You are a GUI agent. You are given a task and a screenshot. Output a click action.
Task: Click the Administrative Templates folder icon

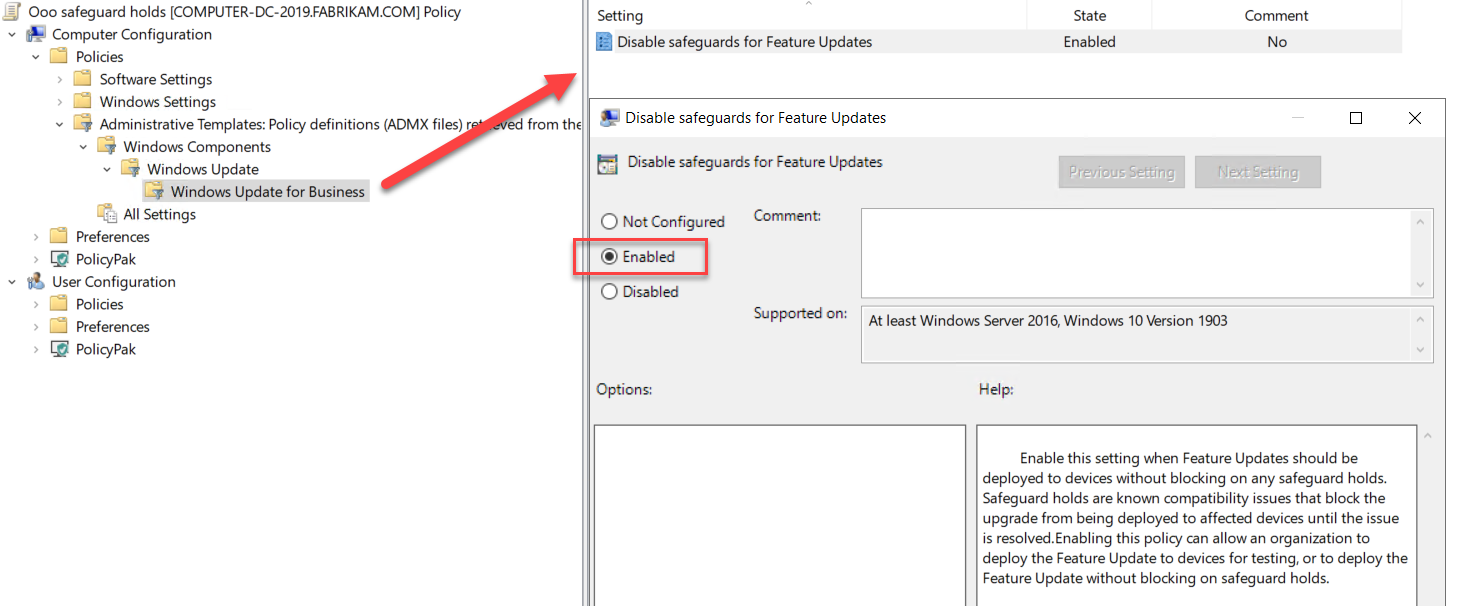coord(83,124)
